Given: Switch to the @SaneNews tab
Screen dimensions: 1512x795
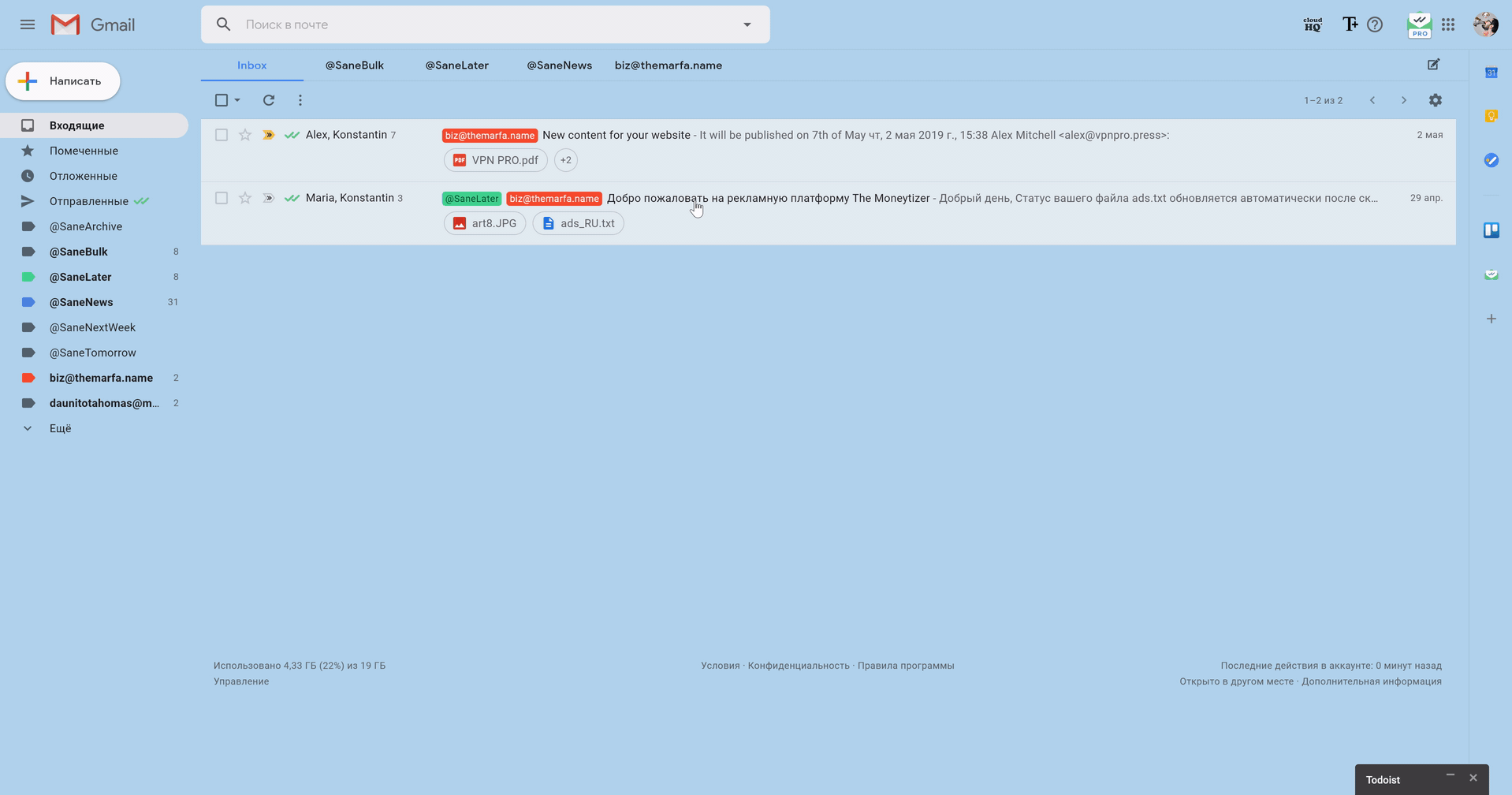Looking at the screenshot, I should tap(560, 65).
